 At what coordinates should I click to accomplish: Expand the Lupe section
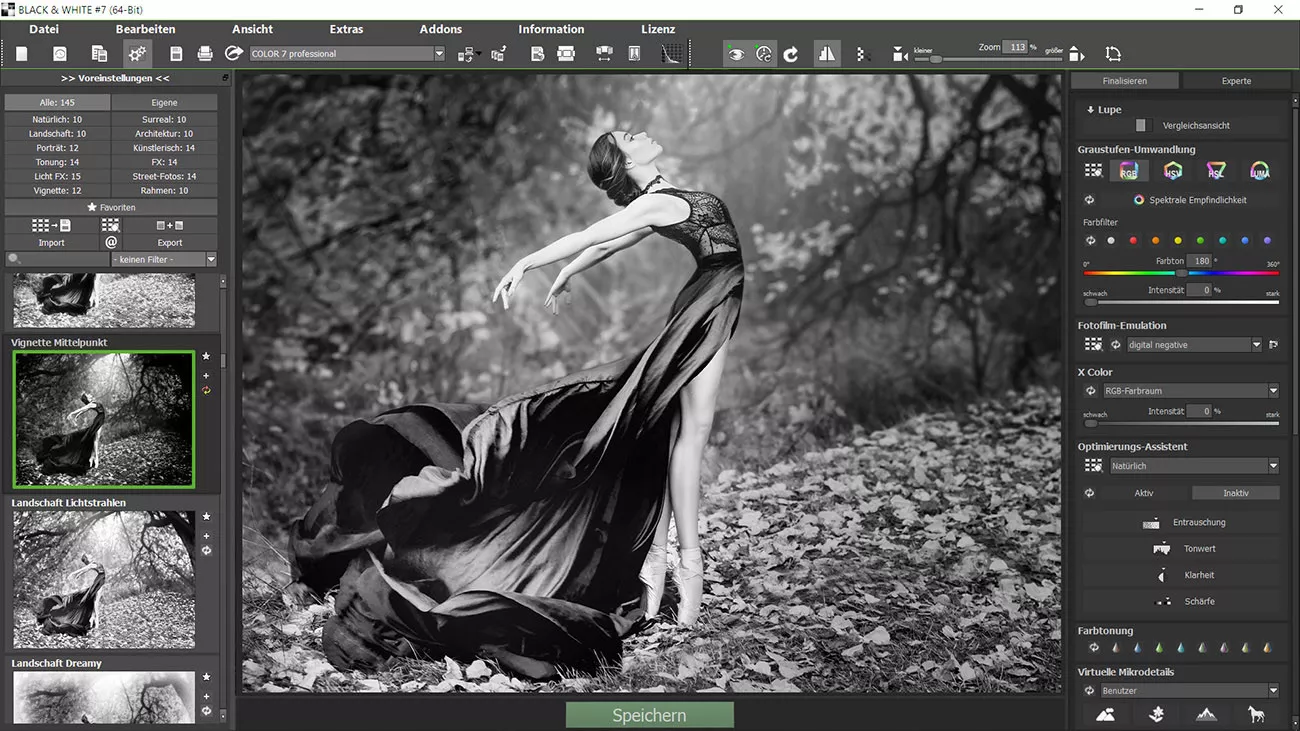(x=1104, y=110)
